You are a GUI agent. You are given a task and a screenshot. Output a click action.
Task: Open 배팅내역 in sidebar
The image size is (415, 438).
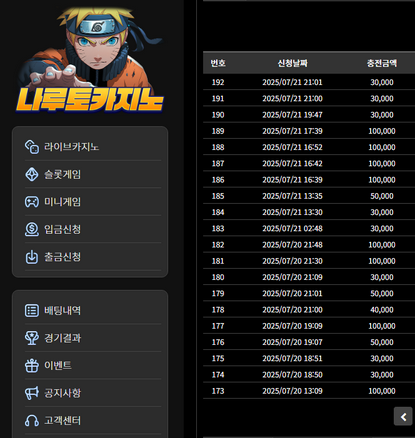click(63, 310)
